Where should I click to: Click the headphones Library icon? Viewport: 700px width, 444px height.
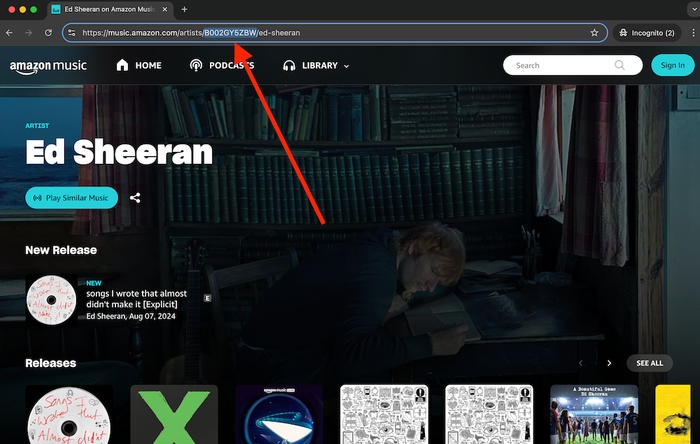[289, 66]
